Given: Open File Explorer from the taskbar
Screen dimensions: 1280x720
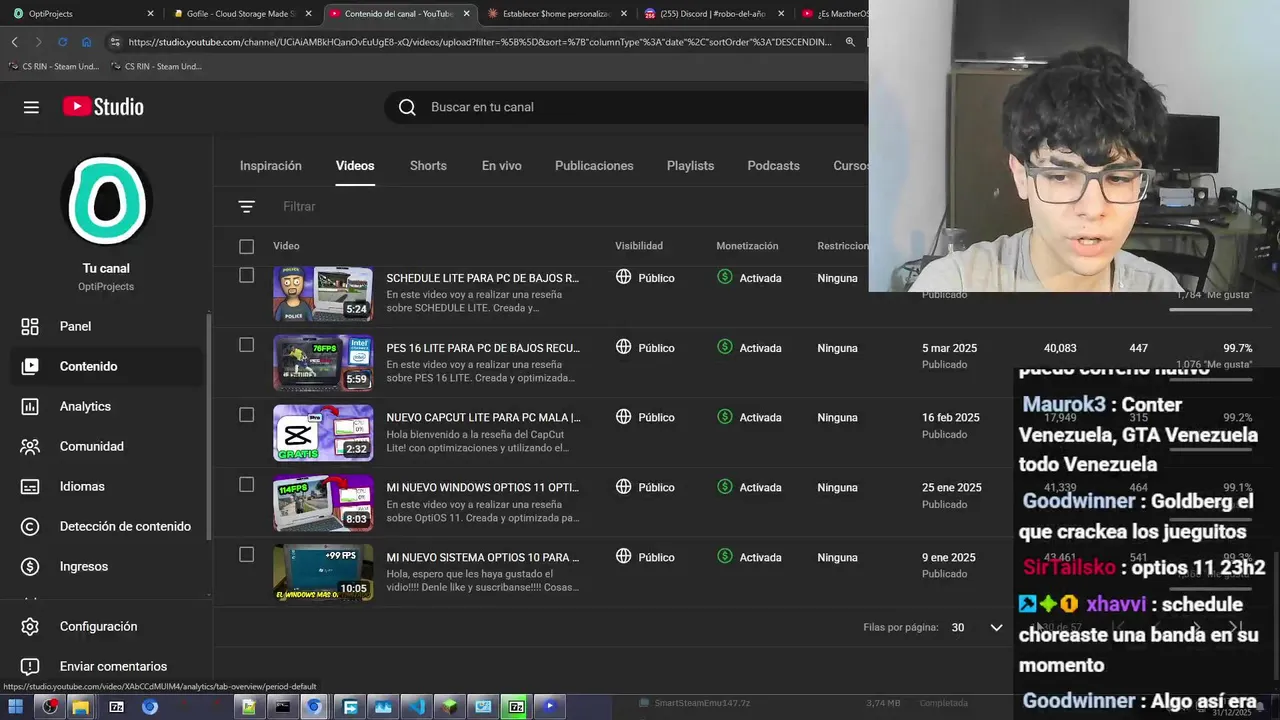Looking at the screenshot, I should [x=80, y=707].
